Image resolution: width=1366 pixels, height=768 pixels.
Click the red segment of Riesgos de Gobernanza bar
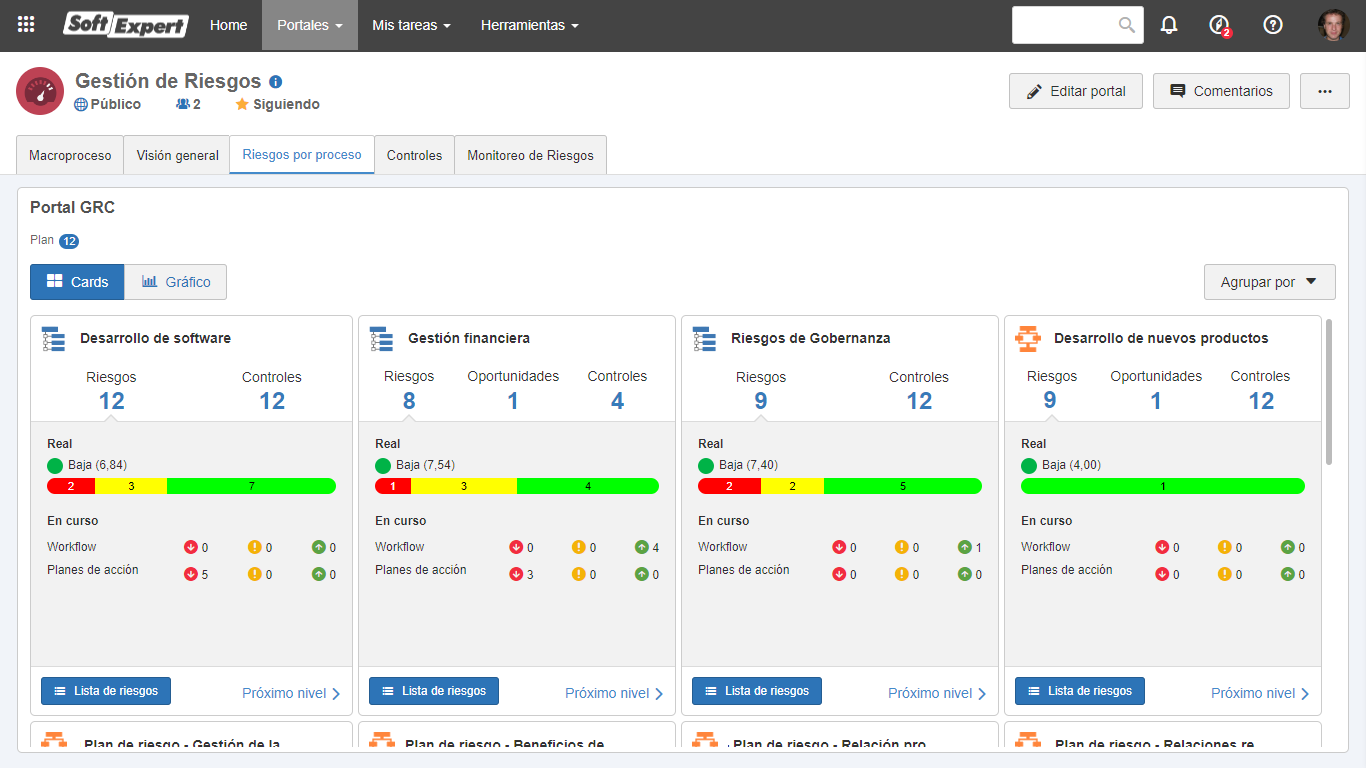tap(729, 486)
